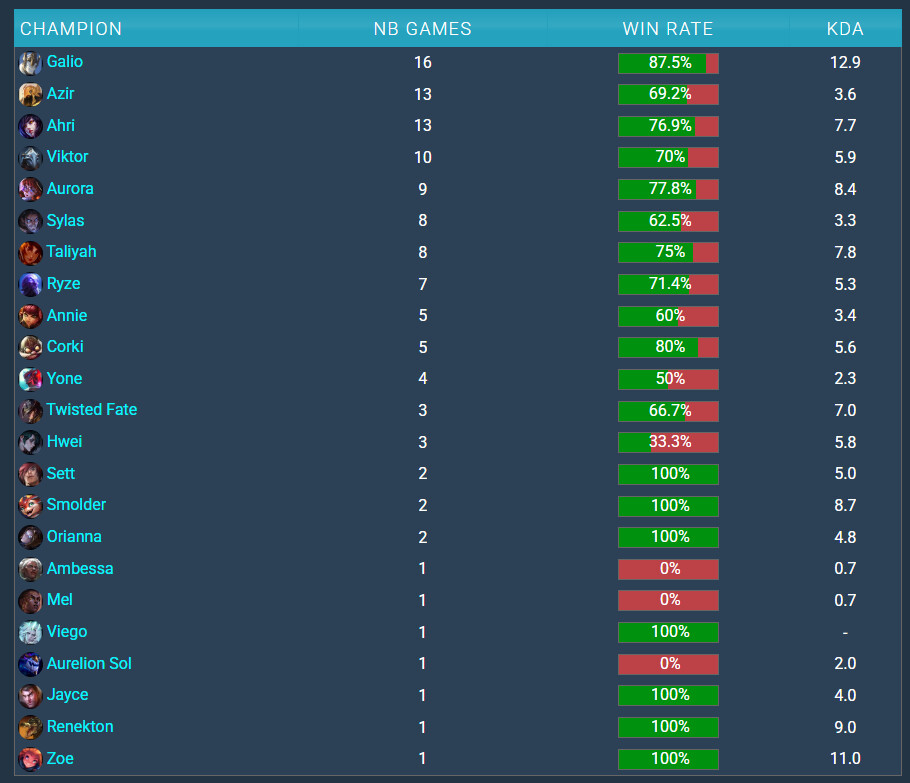Click the Viego champion portrait icon
This screenshot has height=783, width=910.
(30, 632)
